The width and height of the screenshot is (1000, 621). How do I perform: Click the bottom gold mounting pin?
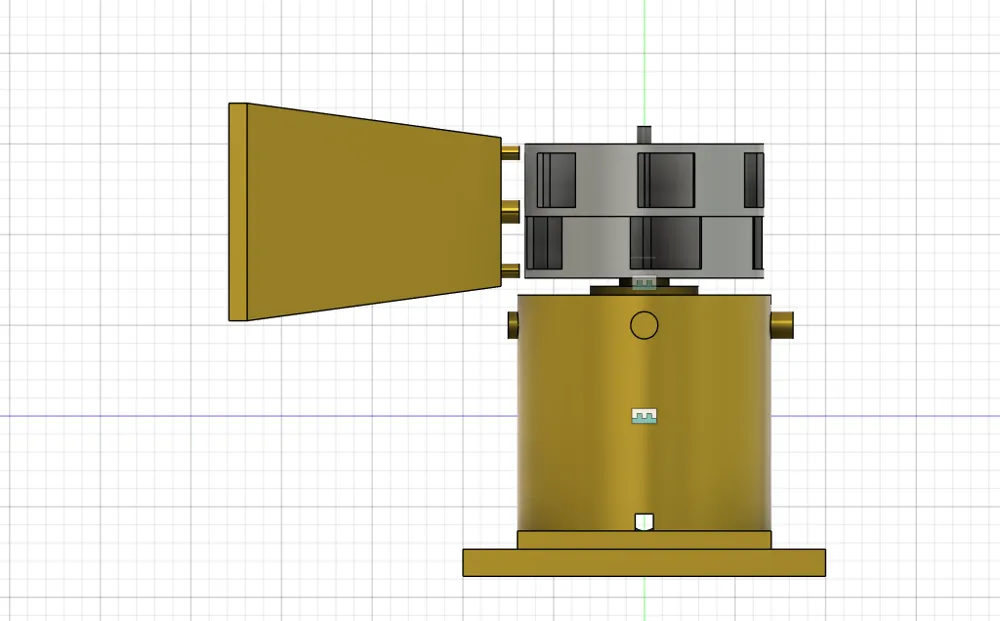[x=511, y=270]
